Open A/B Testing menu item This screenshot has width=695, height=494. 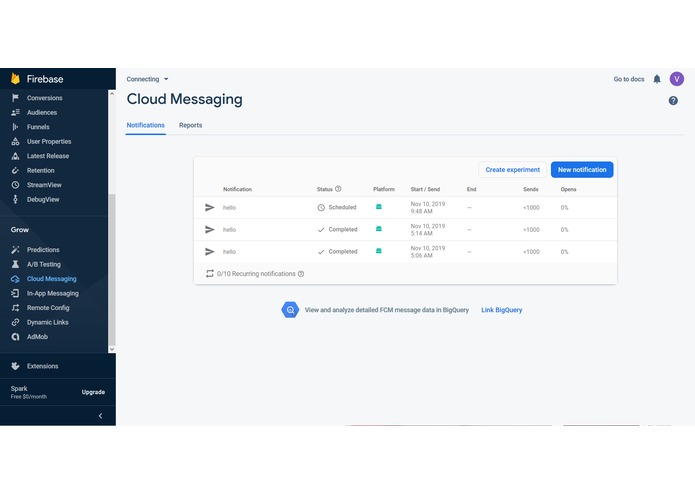43,264
